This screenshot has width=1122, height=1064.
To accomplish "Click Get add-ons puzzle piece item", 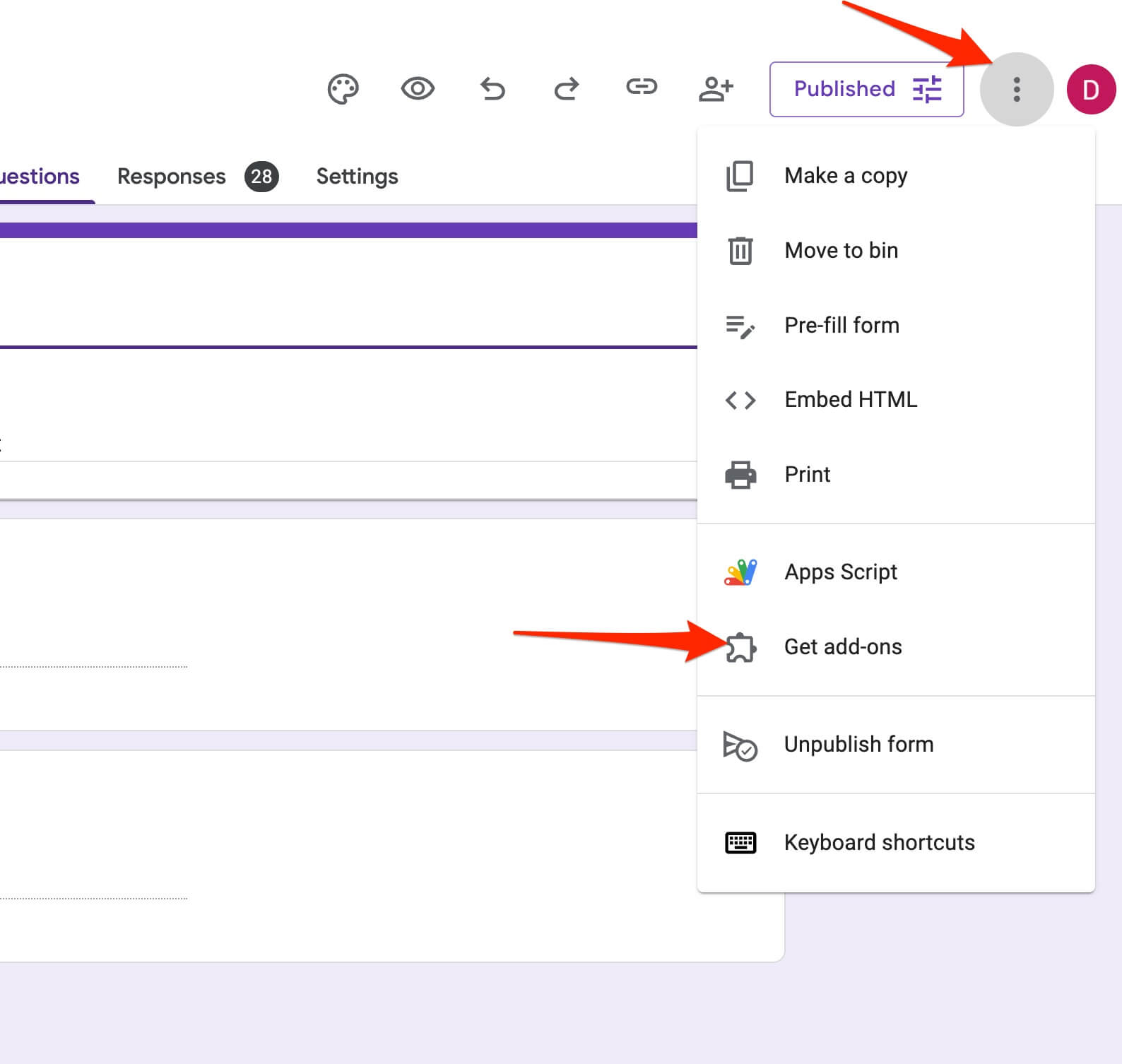I will click(842, 646).
